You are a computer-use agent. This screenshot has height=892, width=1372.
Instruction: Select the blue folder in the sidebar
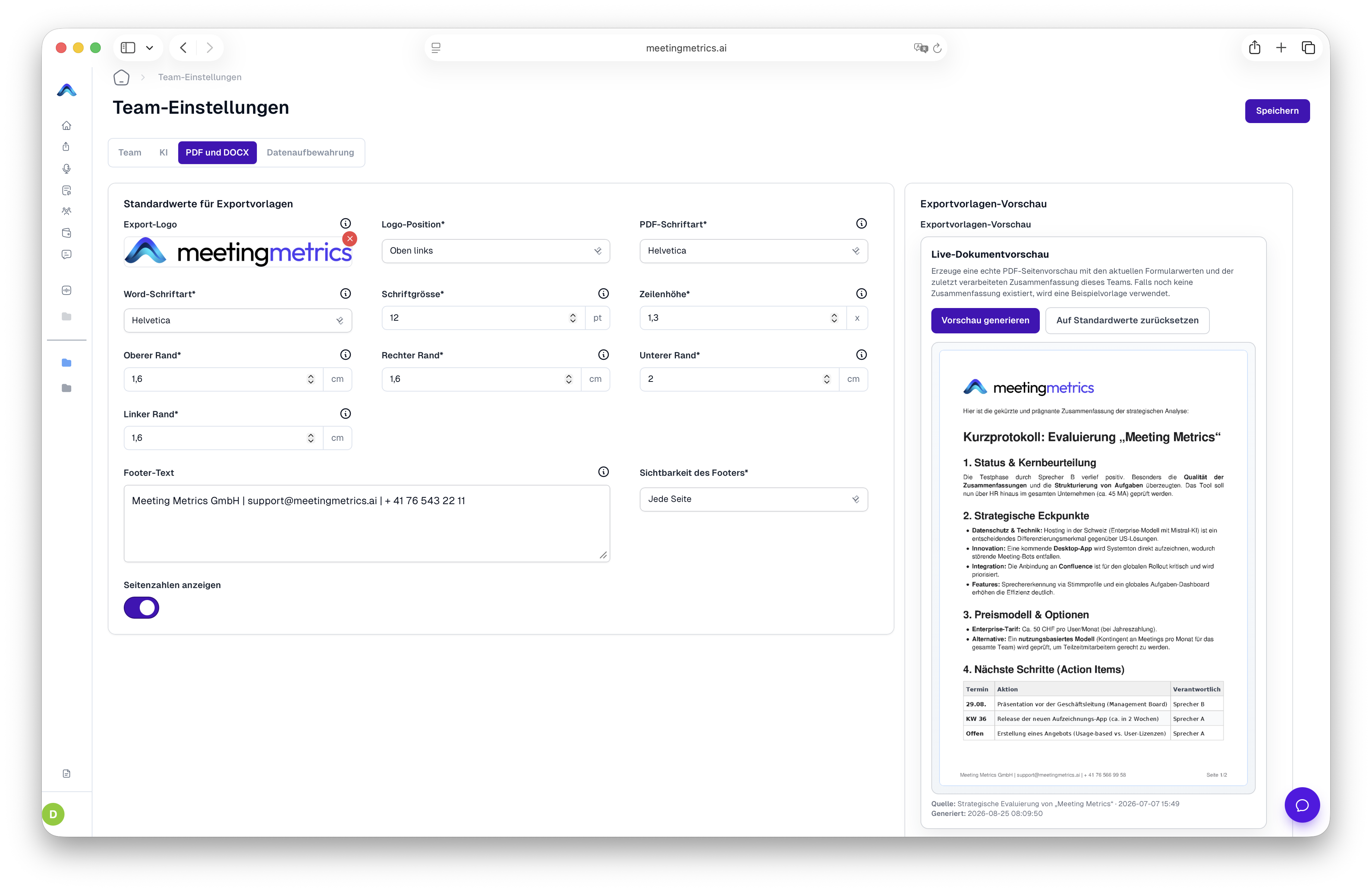pyautogui.click(x=67, y=363)
